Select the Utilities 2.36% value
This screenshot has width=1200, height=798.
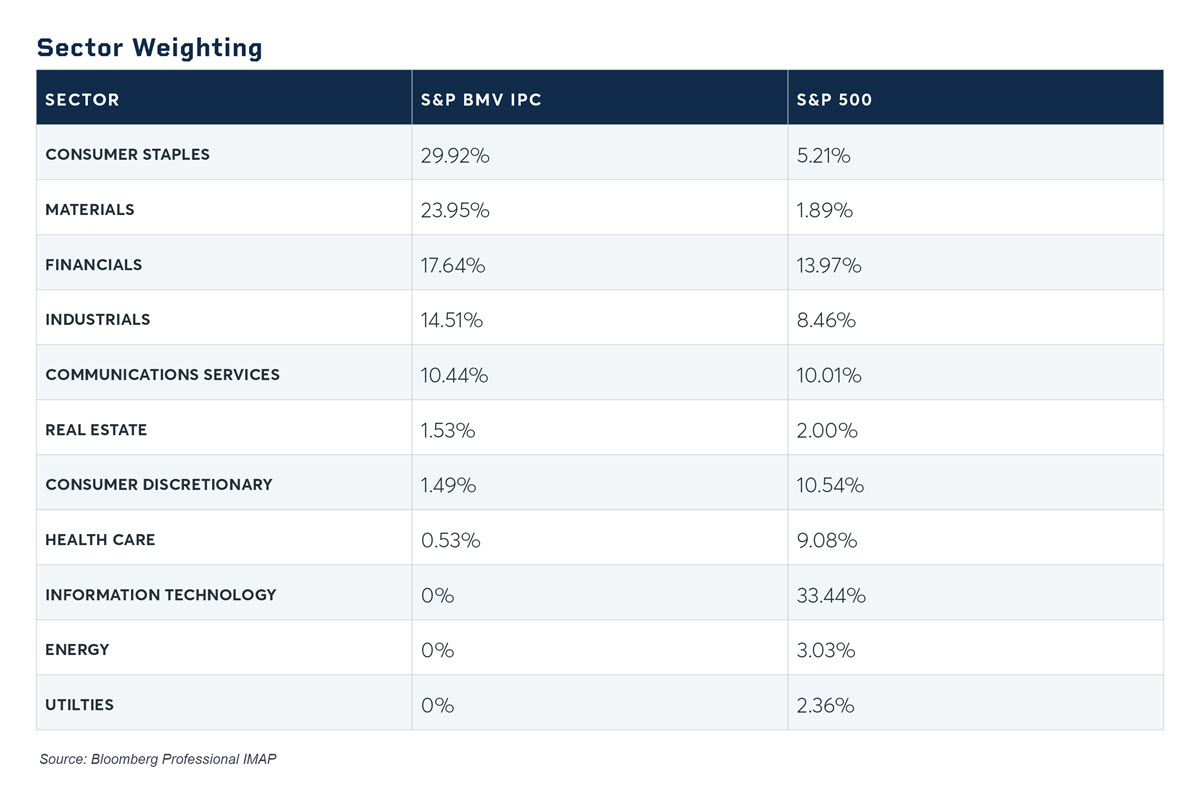pos(826,705)
